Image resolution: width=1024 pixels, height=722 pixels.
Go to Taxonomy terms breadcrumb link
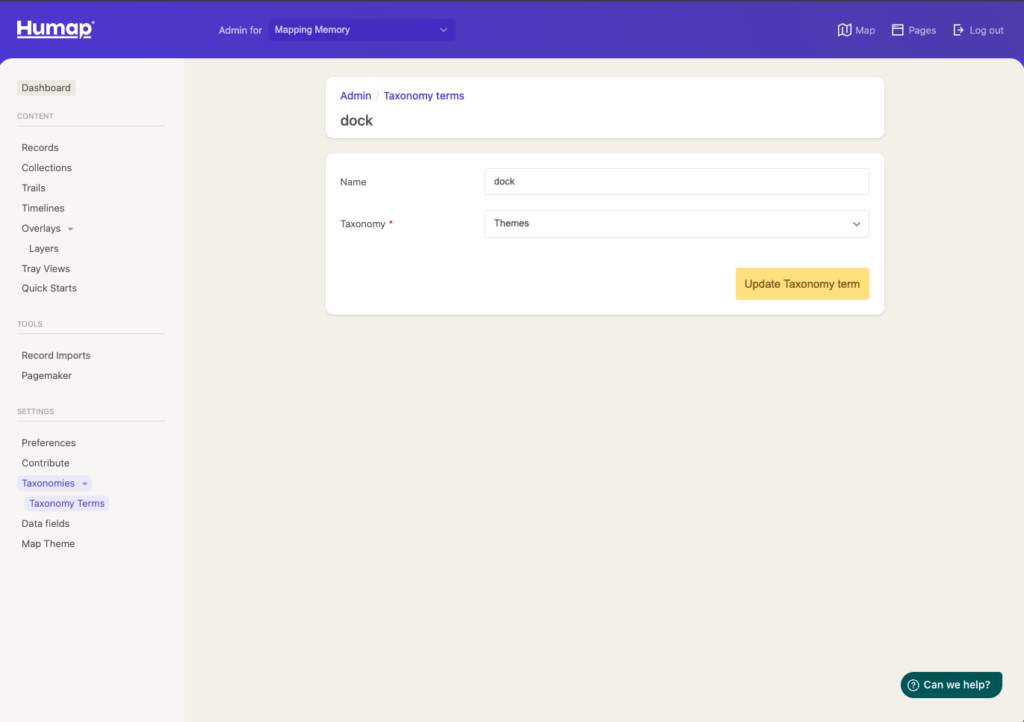click(423, 96)
